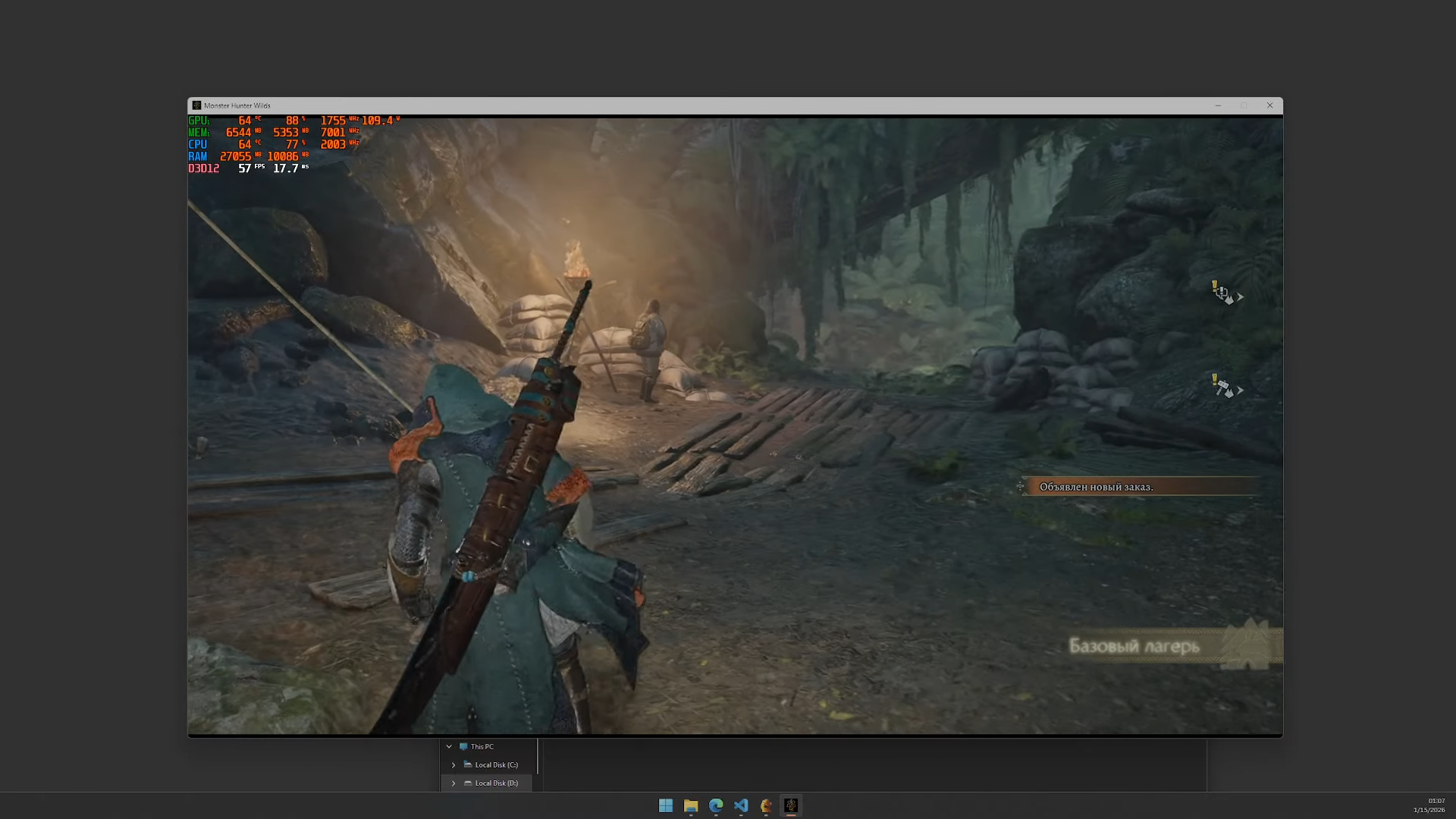
Task: Expand the Local Disk (D:) node
Action: [x=453, y=783]
